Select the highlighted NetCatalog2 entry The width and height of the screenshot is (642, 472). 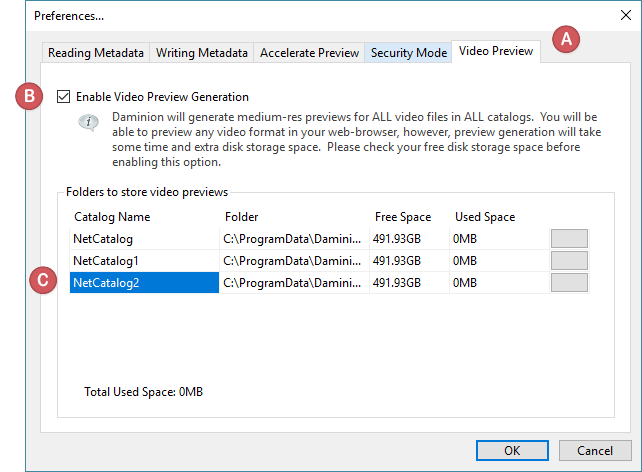106,283
